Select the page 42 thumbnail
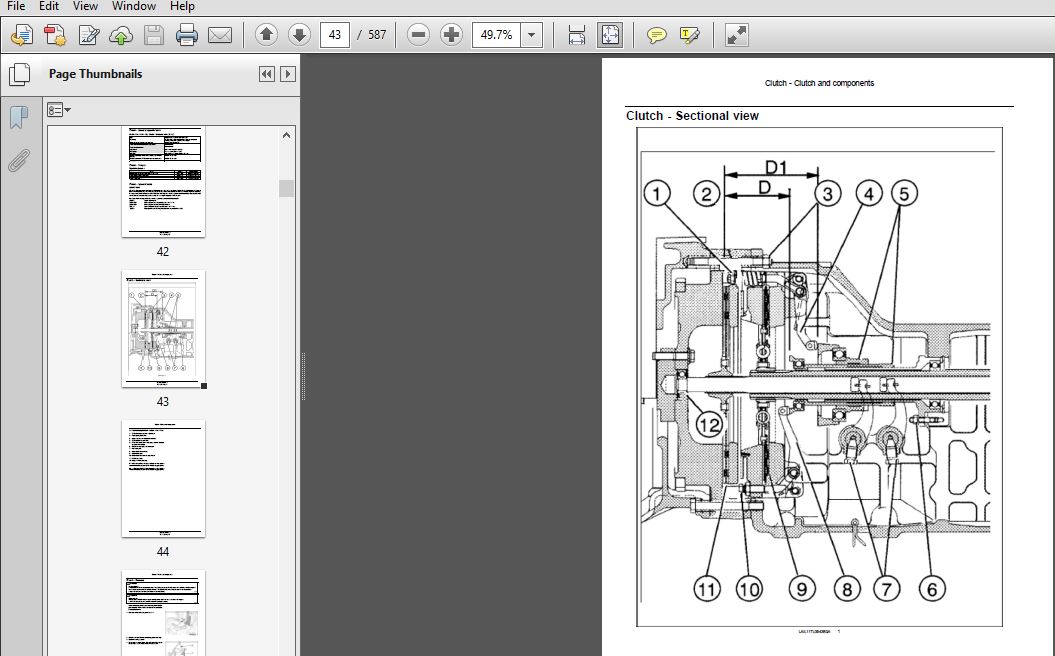Image resolution: width=1055 pixels, height=656 pixels. coord(163,182)
